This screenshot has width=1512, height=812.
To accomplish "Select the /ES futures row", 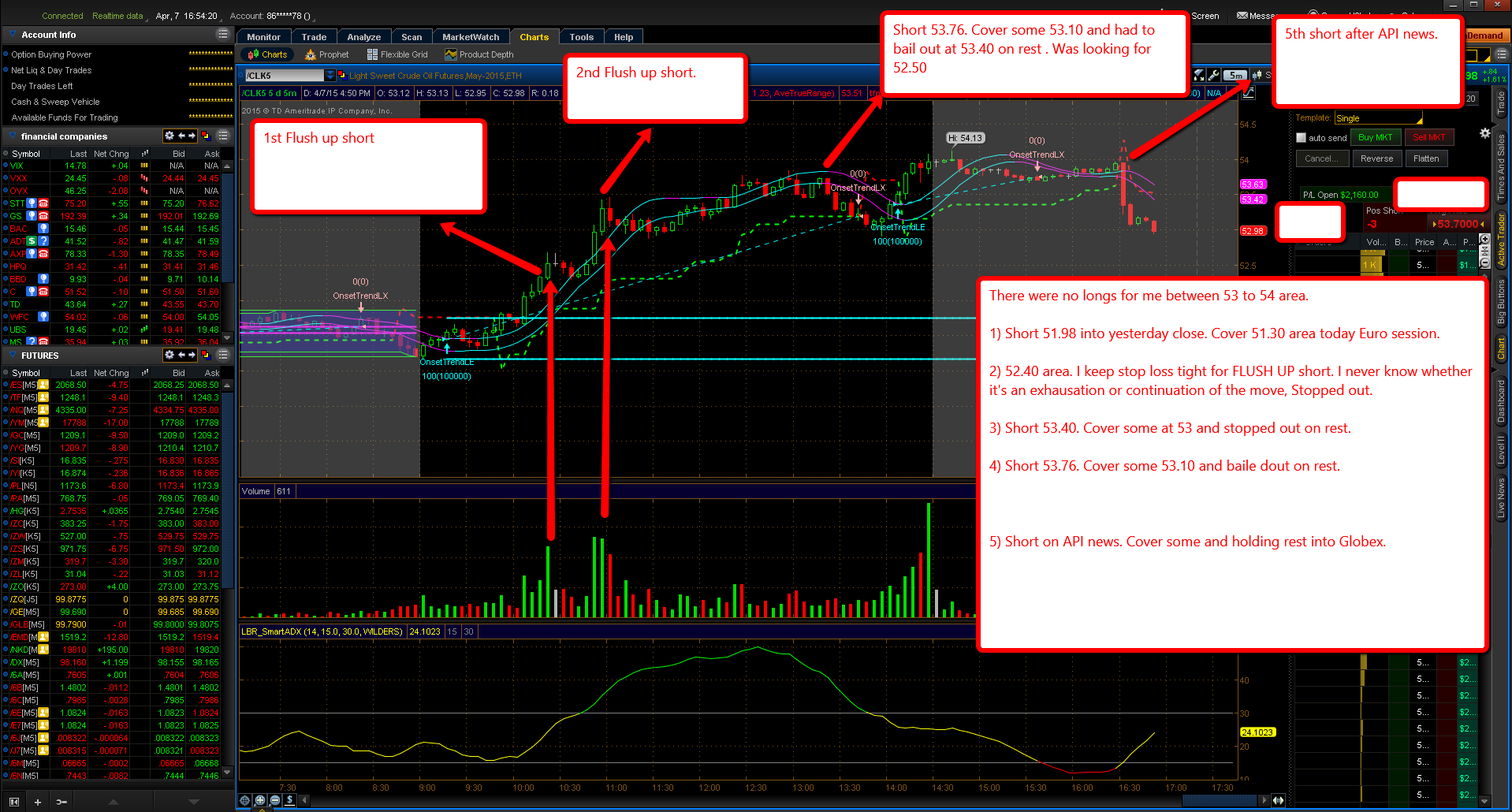I will point(114,385).
